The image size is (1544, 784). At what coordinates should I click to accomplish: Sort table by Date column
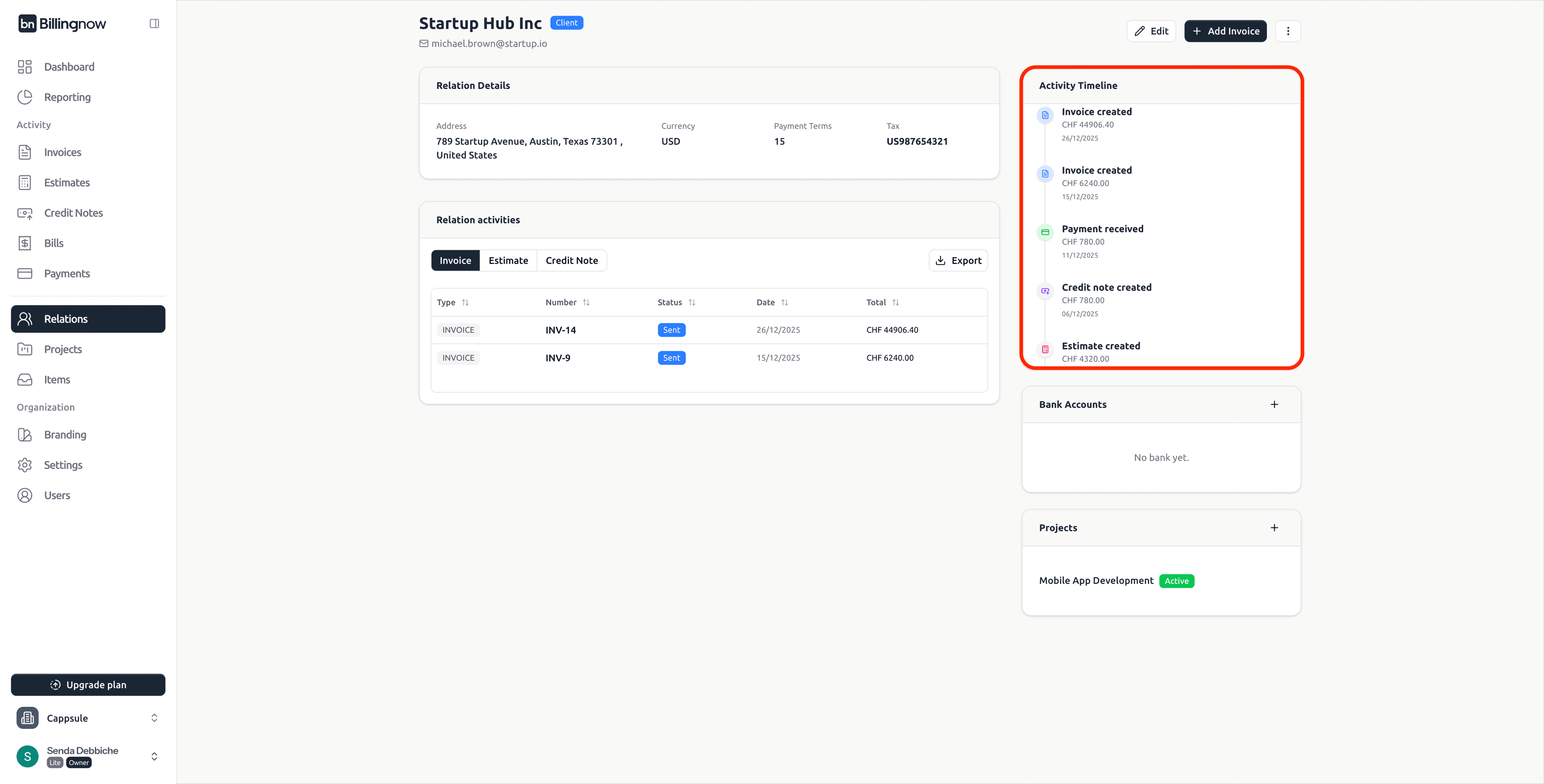click(784, 303)
